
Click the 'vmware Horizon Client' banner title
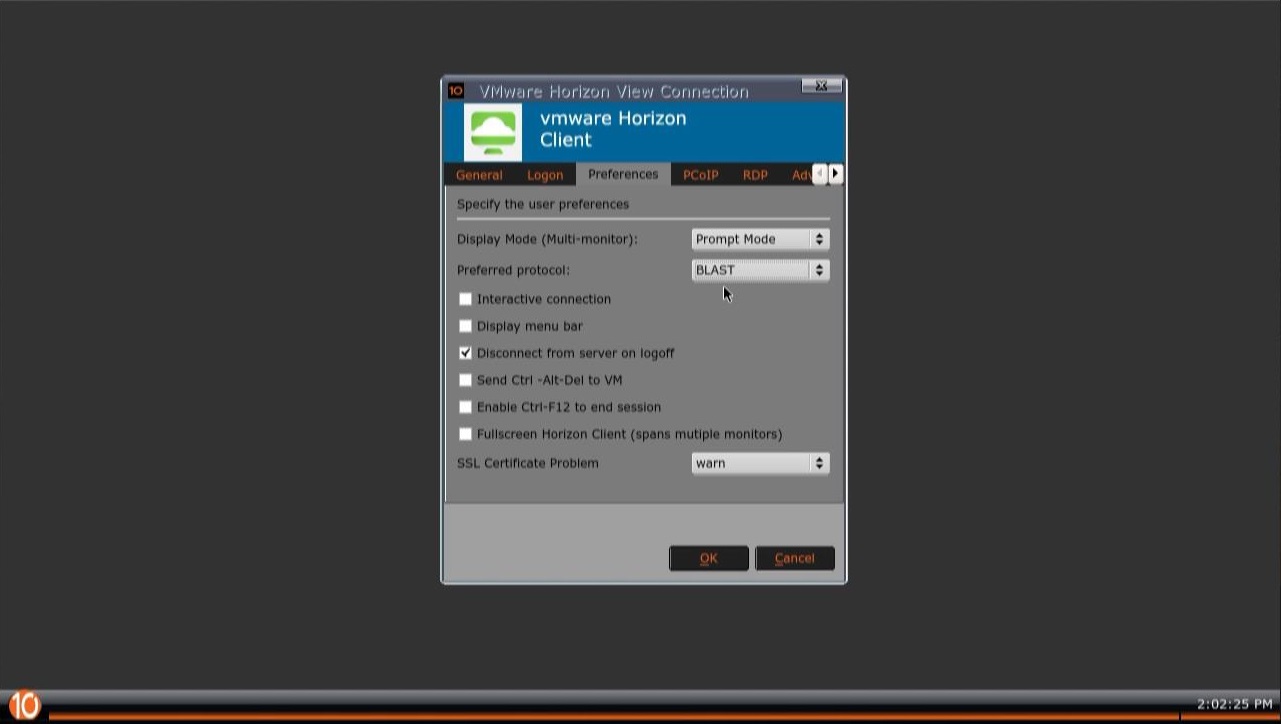tap(613, 129)
